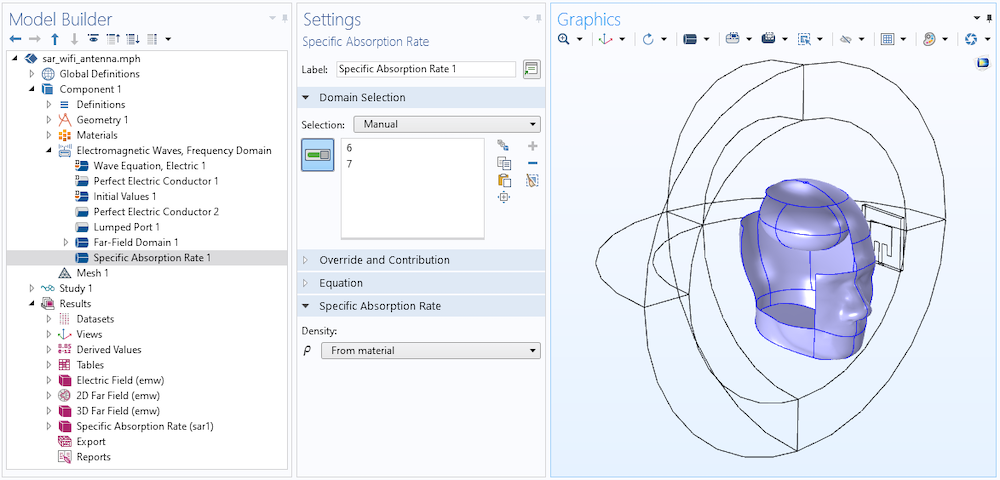Toggle the grid display icon in Graphics
1000x480 pixels.
[887, 40]
